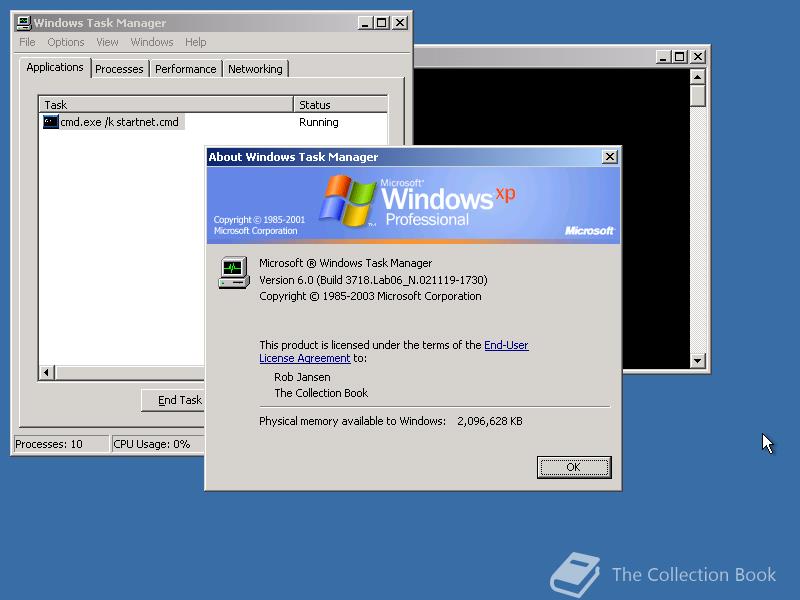Click the 2,096,628 KB memory value
Image resolution: width=800 pixels, height=600 pixels.
(x=489, y=421)
